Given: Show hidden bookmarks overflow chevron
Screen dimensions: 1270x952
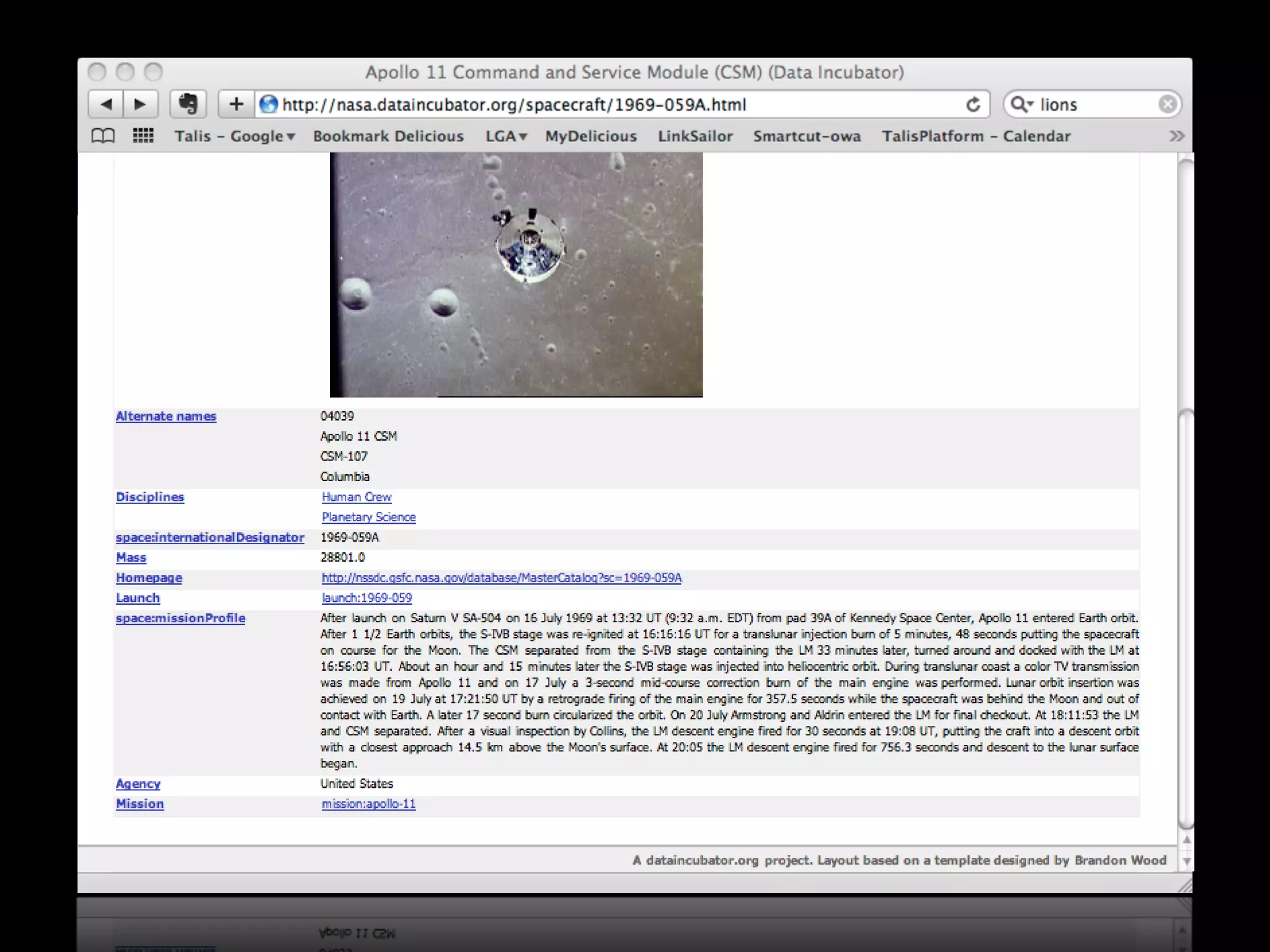Looking at the screenshot, I should pyautogui.click(x=1176, y=136).
